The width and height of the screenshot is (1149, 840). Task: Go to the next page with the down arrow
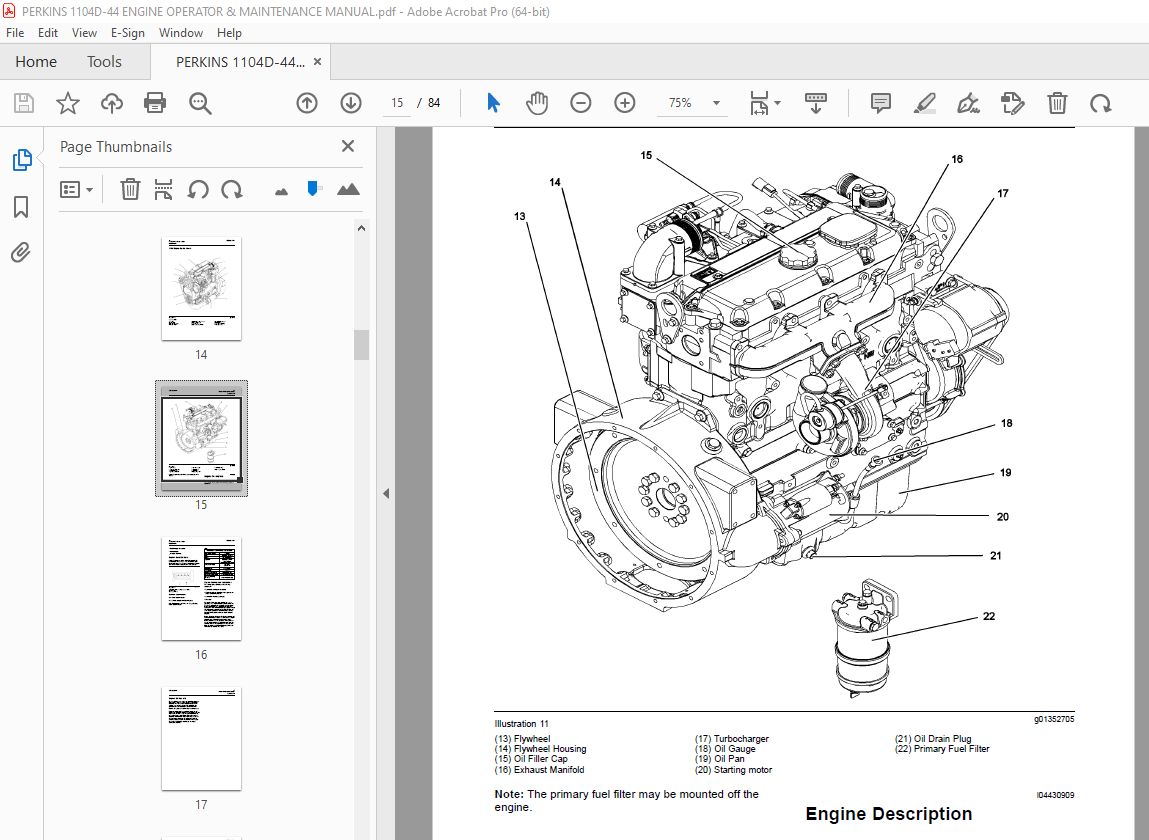(351, 103)
